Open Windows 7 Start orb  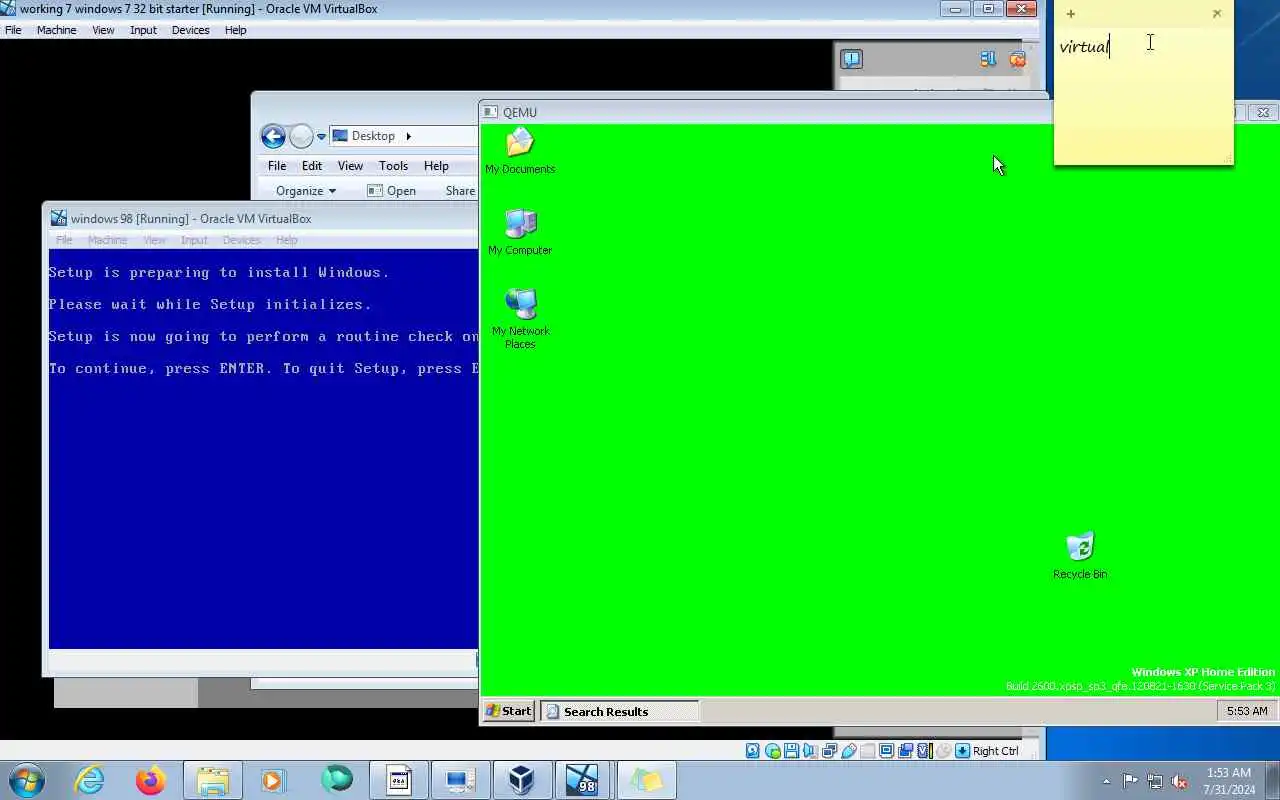point(27,780)
